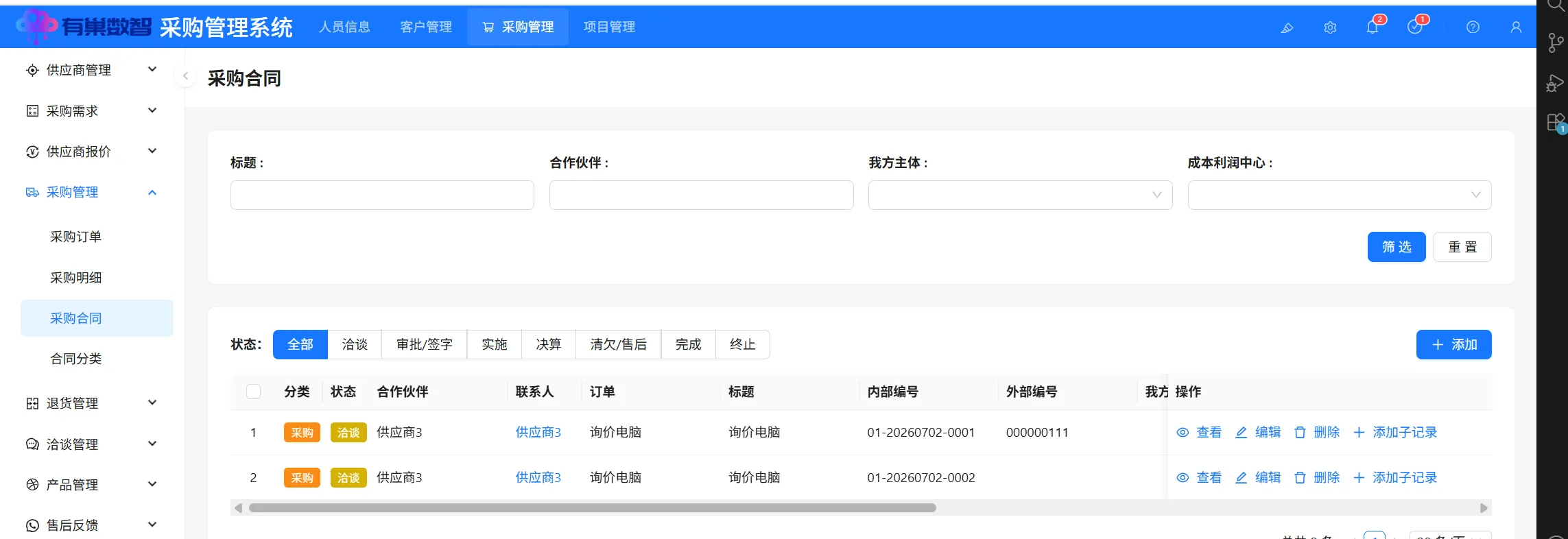Open the source control icon in right strip
Image resolution: width=1568 pixels, height=539 pixels.
(1555, 43)
